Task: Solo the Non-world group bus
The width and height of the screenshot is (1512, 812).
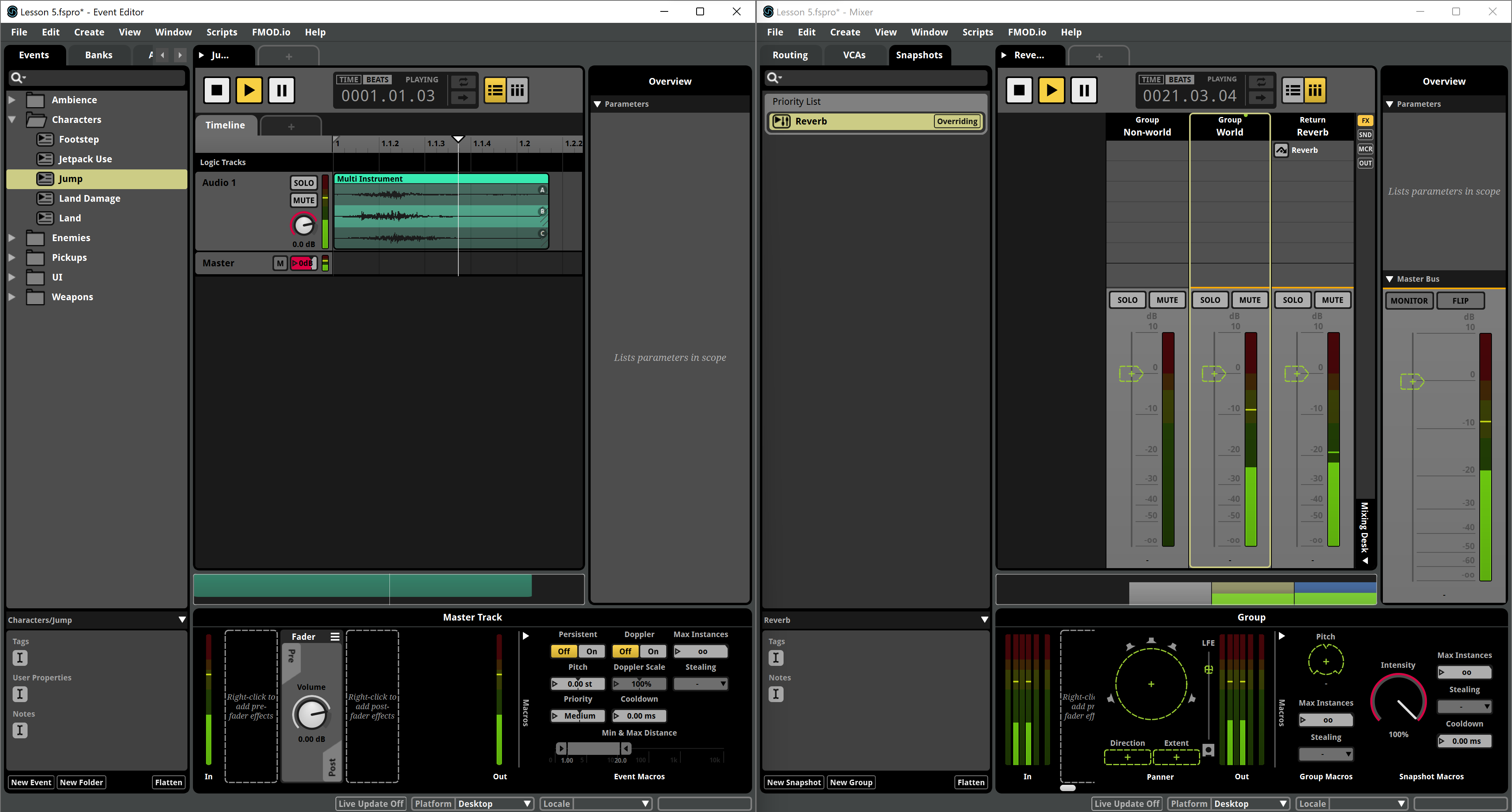Action: [1127, 300]
